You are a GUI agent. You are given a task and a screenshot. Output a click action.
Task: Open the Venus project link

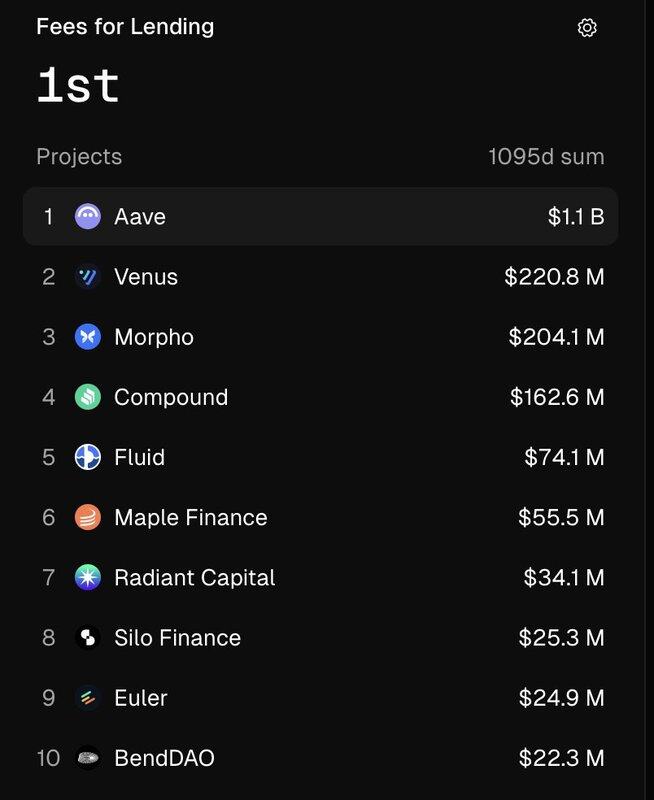coord(146,277)
